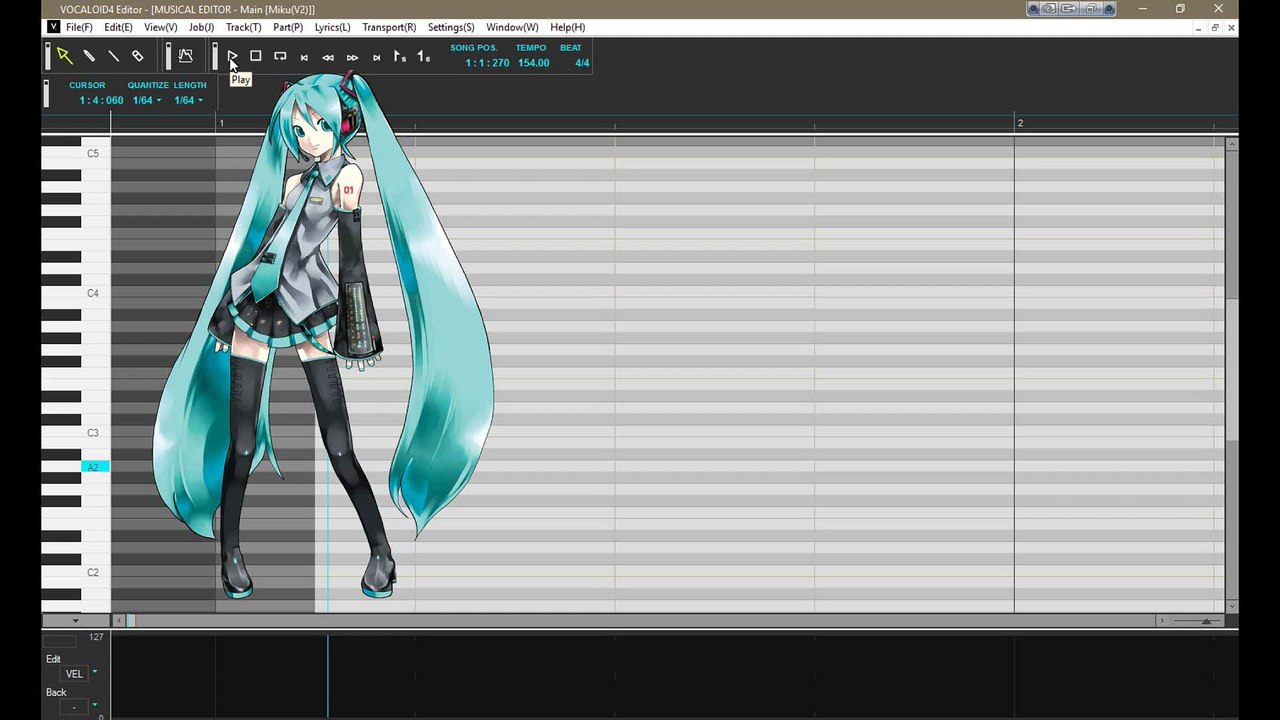Expand the dropdown arrow below the piano keyboard
Image resolution: width=1280 pixels, height=720 pixels.
[x=75, y=621]
